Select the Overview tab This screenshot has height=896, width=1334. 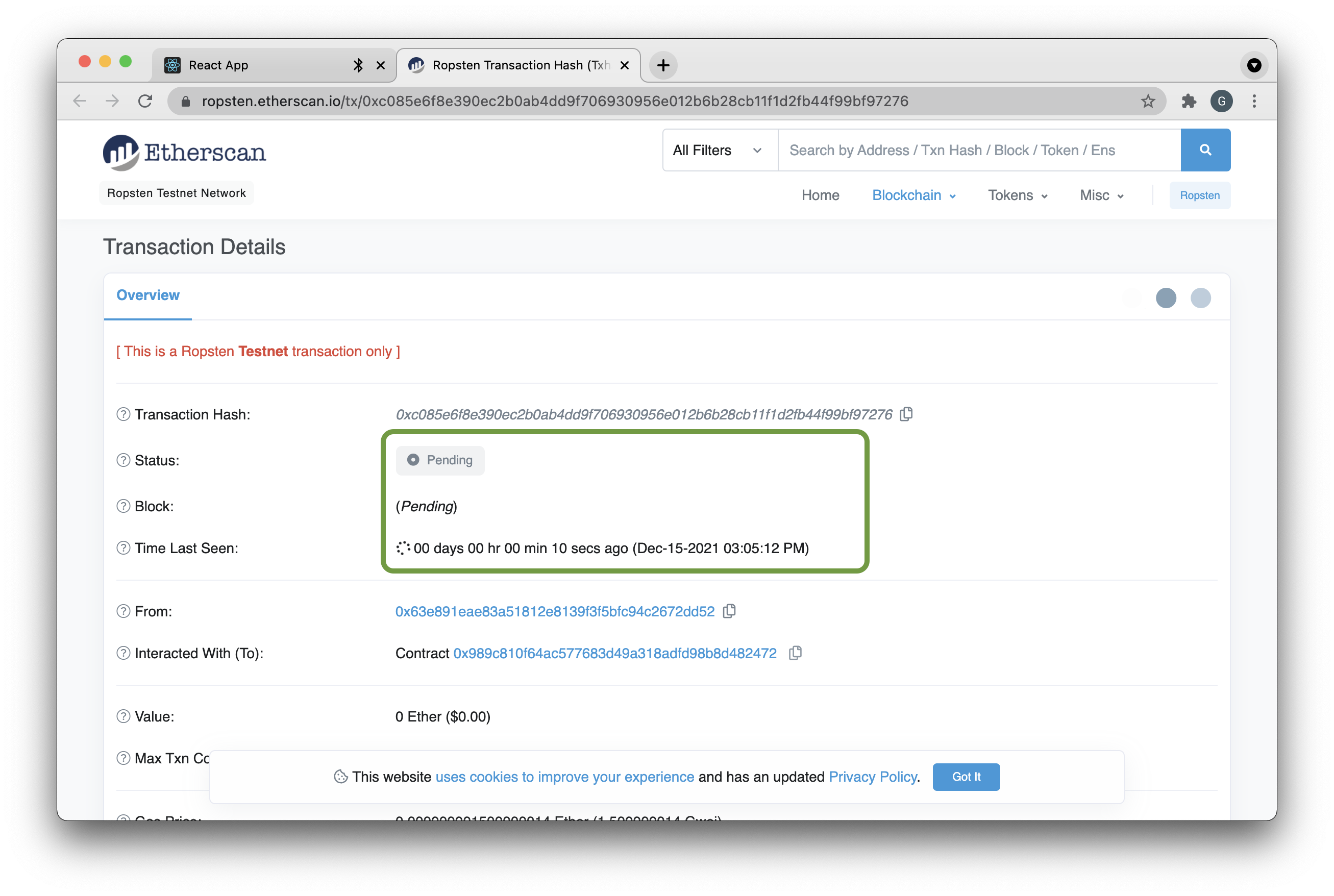147,295
